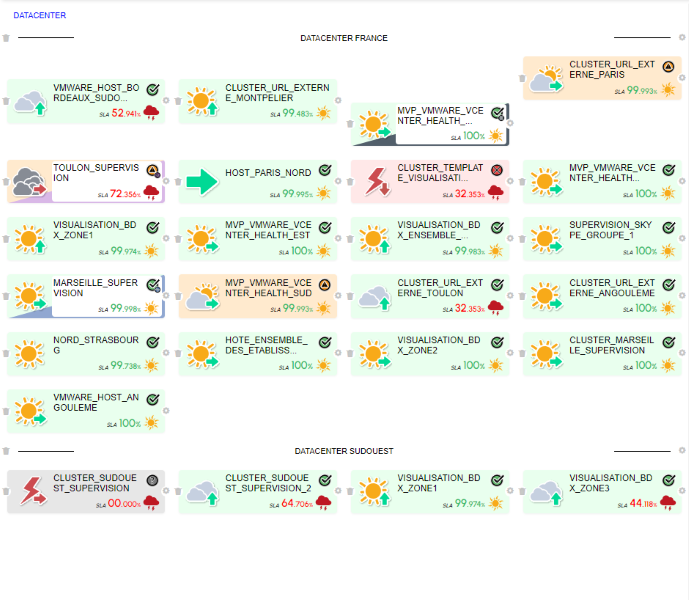Viewport: 689px width, 600px height.
Task: Click the trash icon beside VMWARE_HOST_BORDEAUX_SUDO tile
Action: click(x=6, y=102)
